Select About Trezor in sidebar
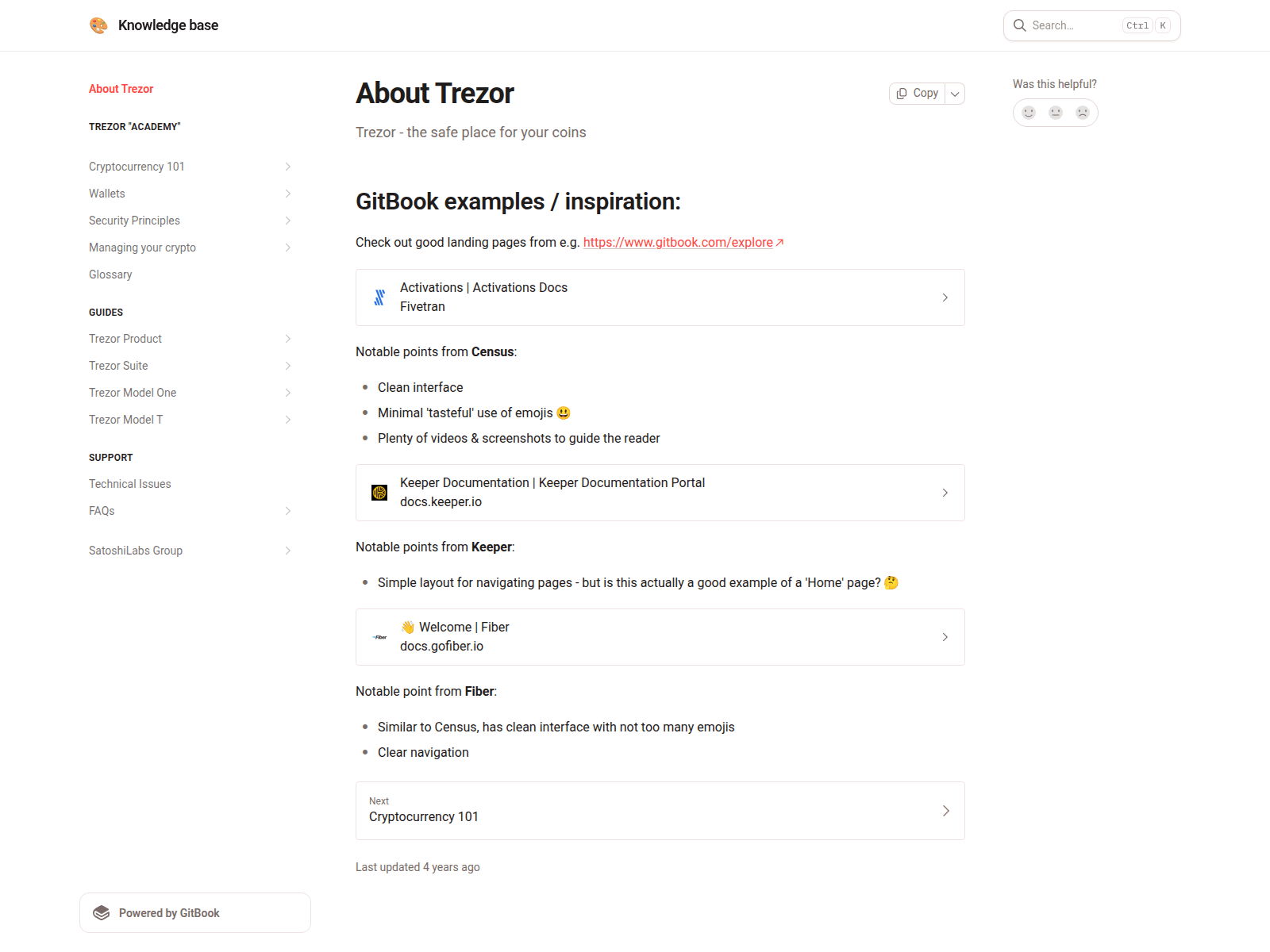Viewport: 1270px width, 952px height. tap(121, 89)
